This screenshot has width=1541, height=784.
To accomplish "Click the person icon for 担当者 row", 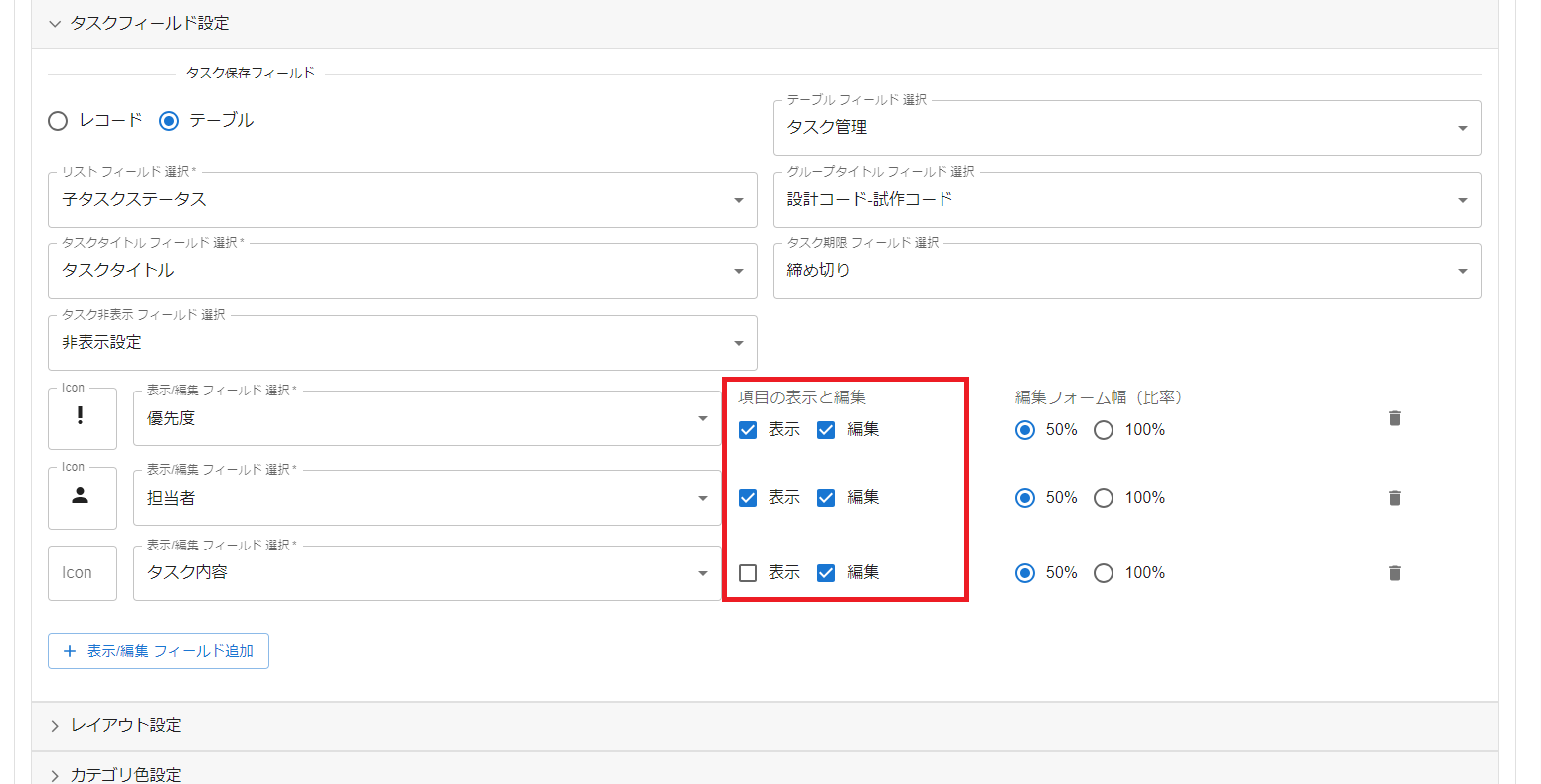I will [x=81, y=497].
